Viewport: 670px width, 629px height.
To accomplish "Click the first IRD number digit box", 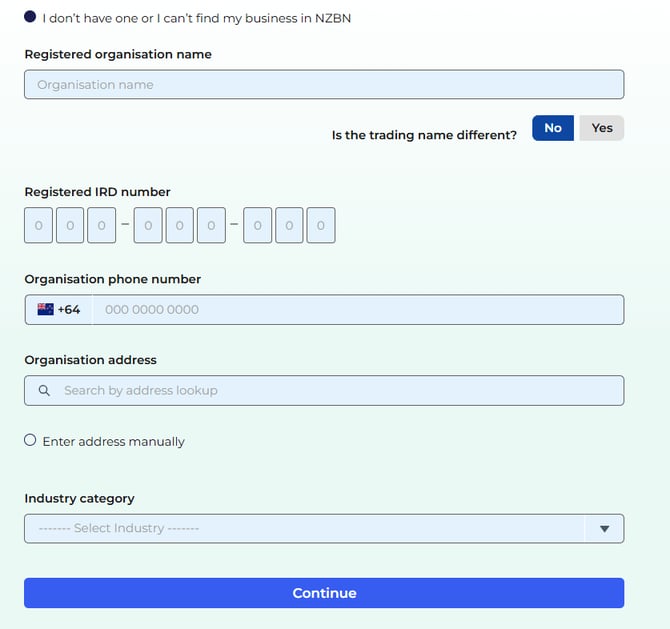I will pos(39,226).
